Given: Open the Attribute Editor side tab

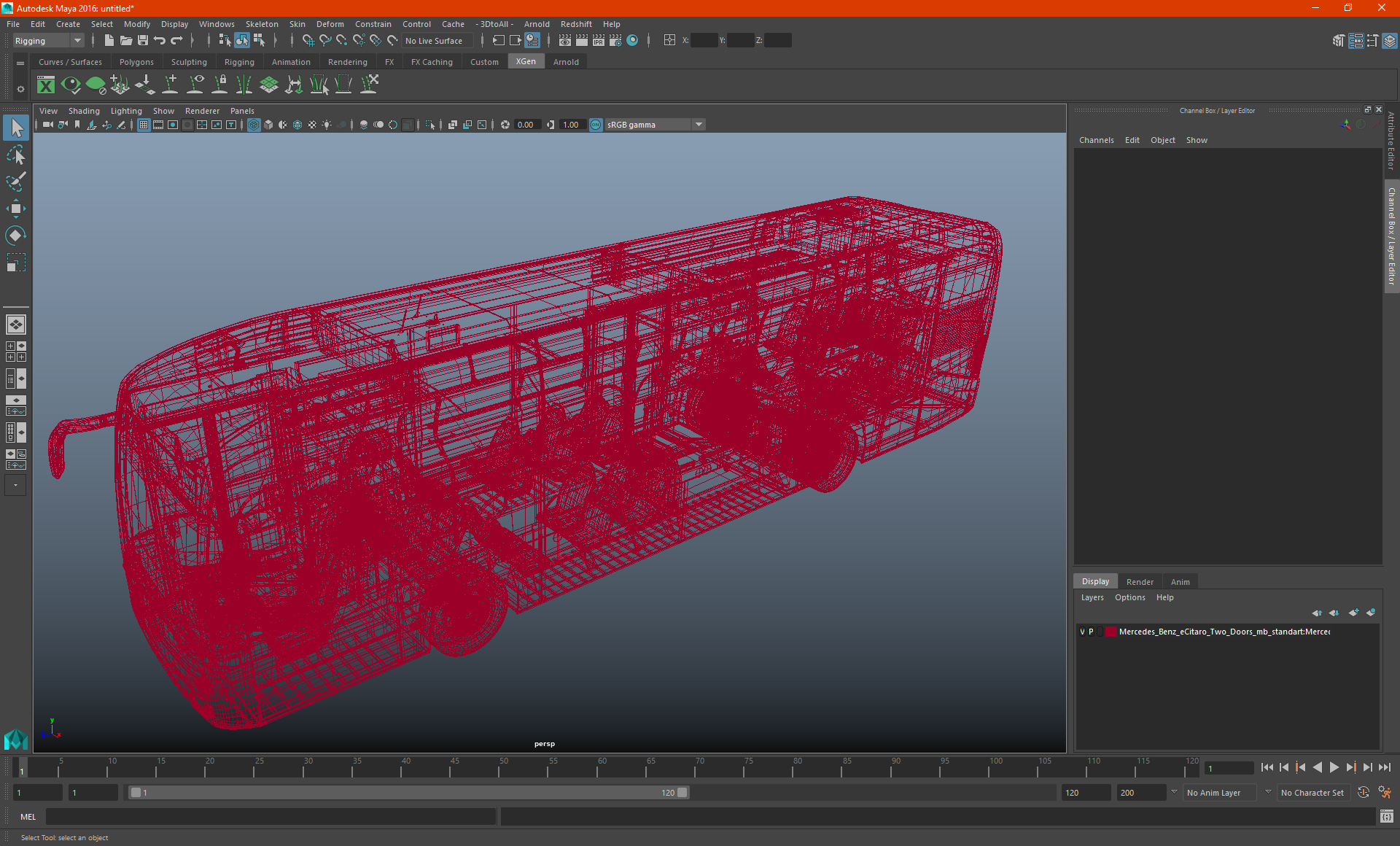Looking at the screenshot, I should pyautogui.click(x=1391, y=141).
